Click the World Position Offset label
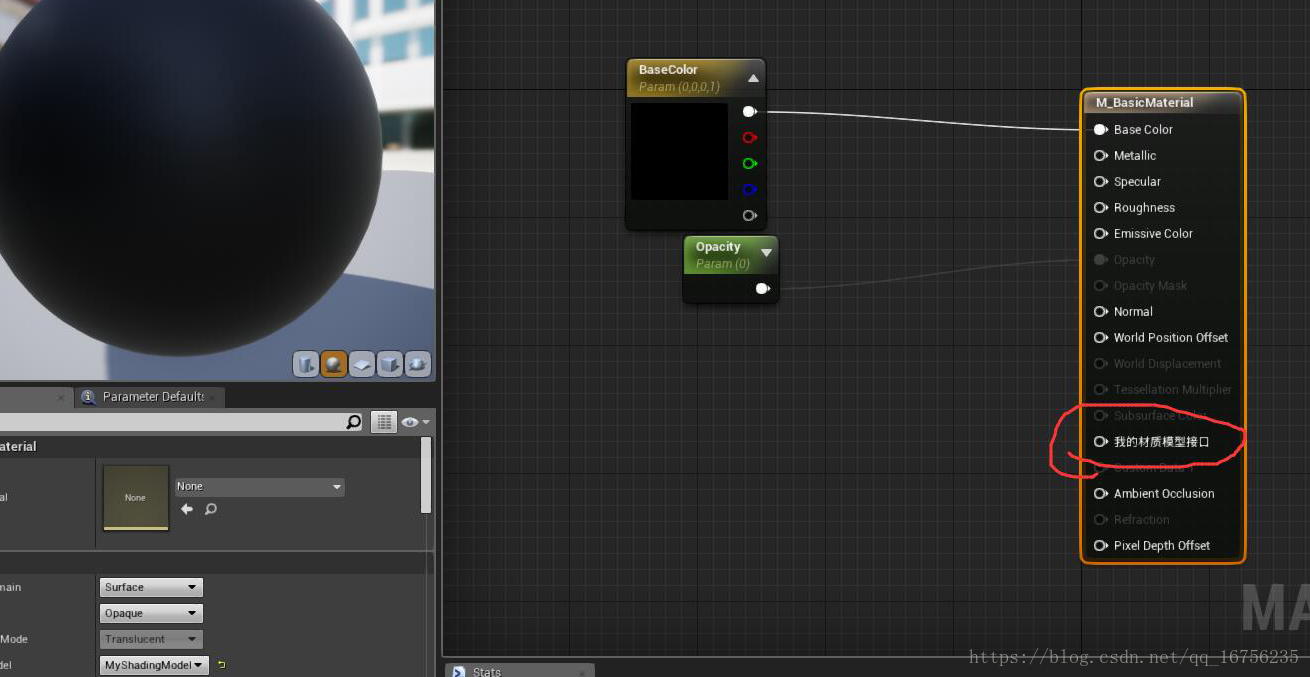Image resolution: width=1310 pixels, height=677 pixels. 1171,338
